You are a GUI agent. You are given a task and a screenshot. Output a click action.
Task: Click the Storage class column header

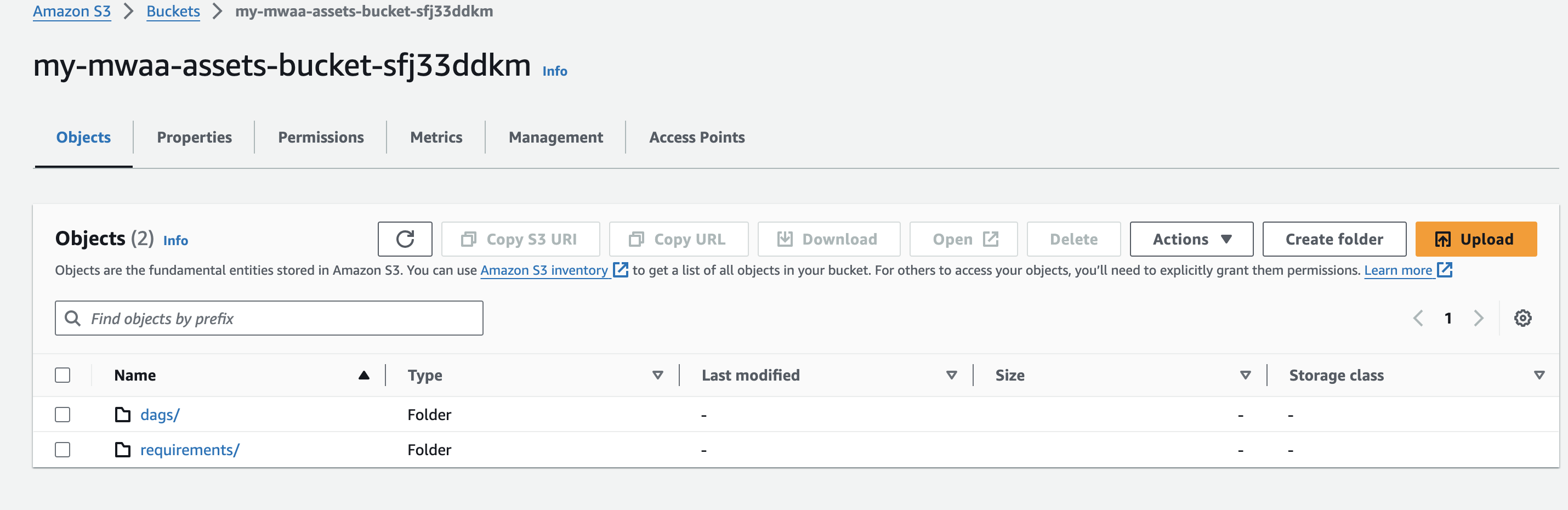pos(1336,376)
